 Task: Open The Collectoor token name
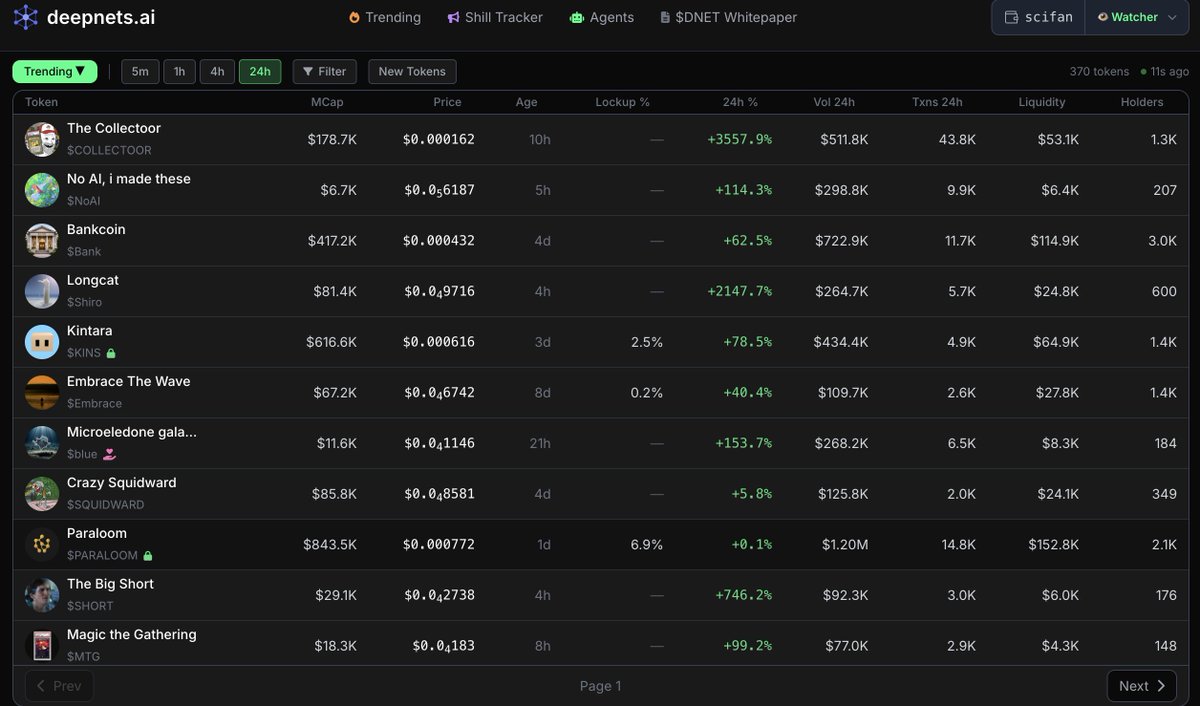(114, 128)
